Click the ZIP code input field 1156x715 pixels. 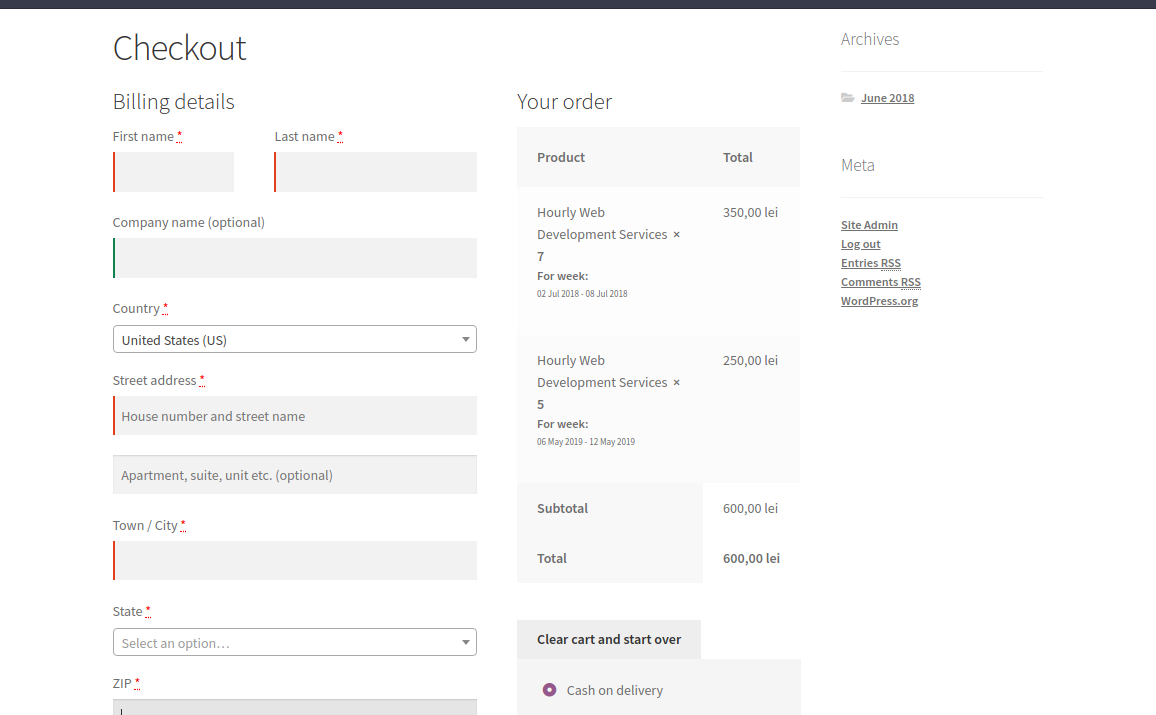pos(295,707)
